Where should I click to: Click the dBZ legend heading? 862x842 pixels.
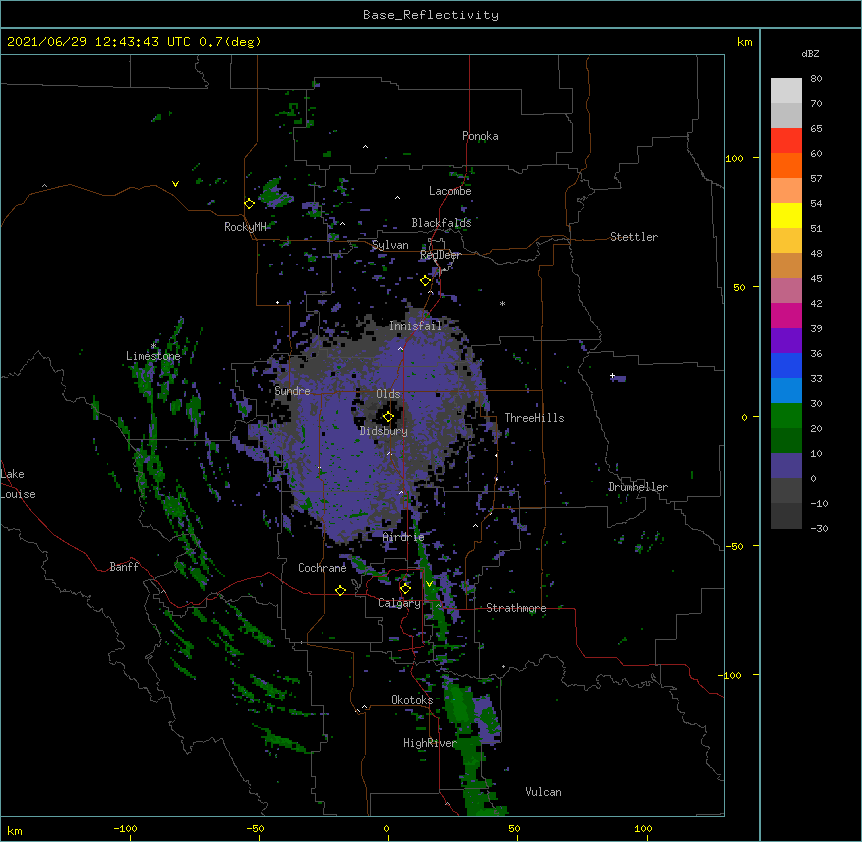(810, 53)
